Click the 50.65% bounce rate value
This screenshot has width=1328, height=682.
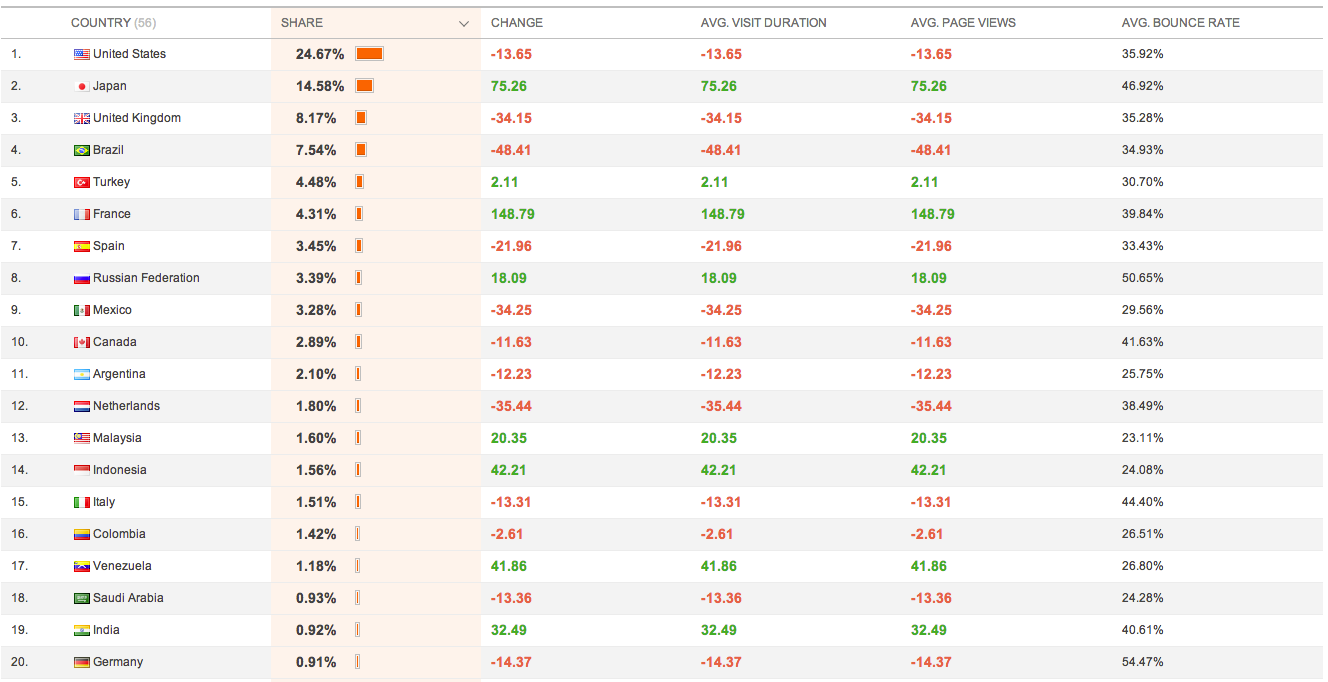[x=1143, y=278]
